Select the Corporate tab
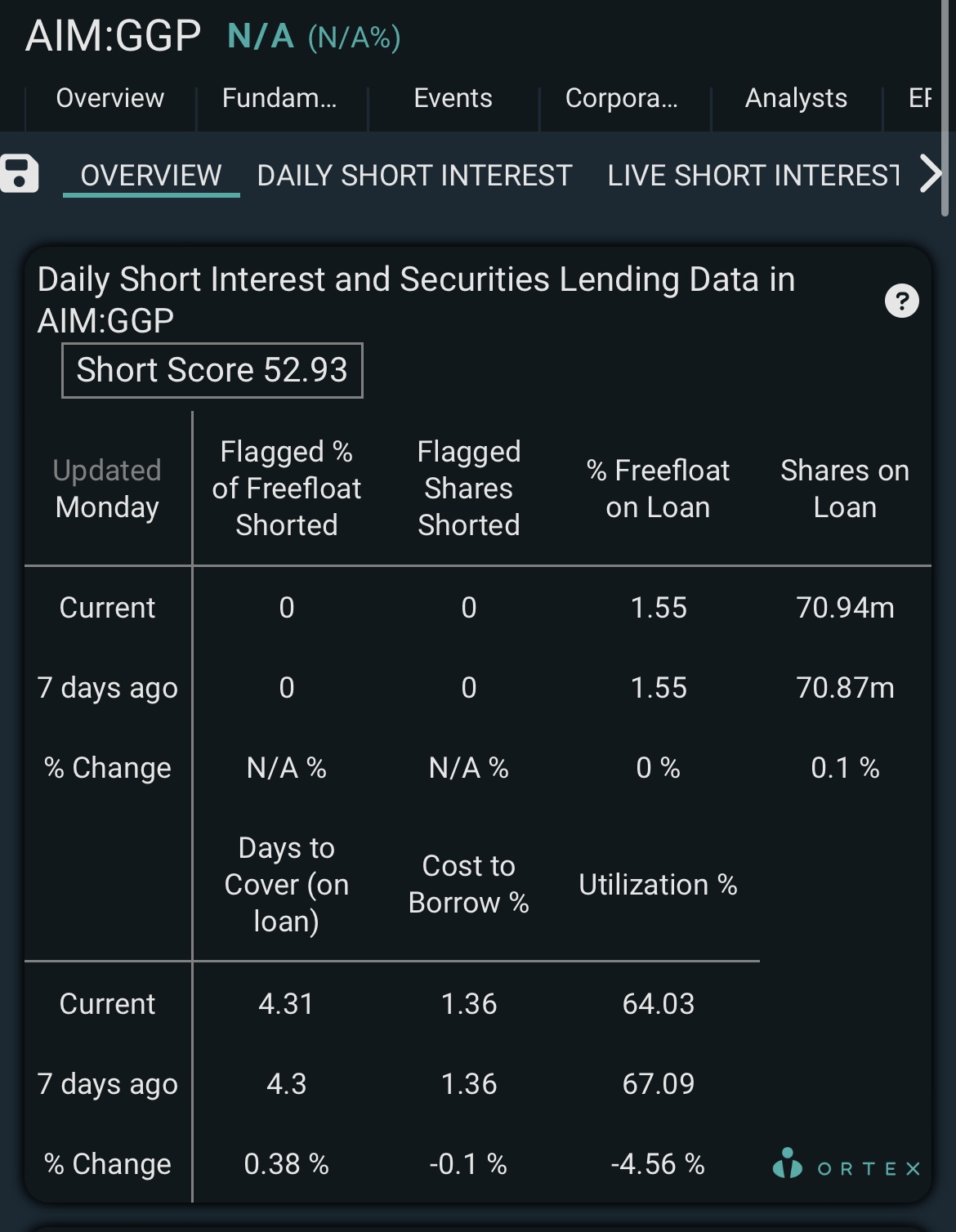This screenshot has width=956, height=1232. coord(621,98)
